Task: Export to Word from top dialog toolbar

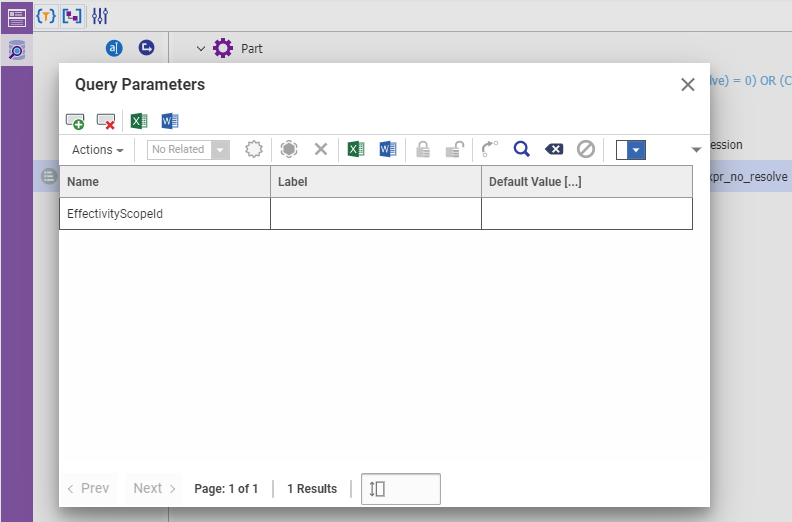Action: click(x=170, y=121)
